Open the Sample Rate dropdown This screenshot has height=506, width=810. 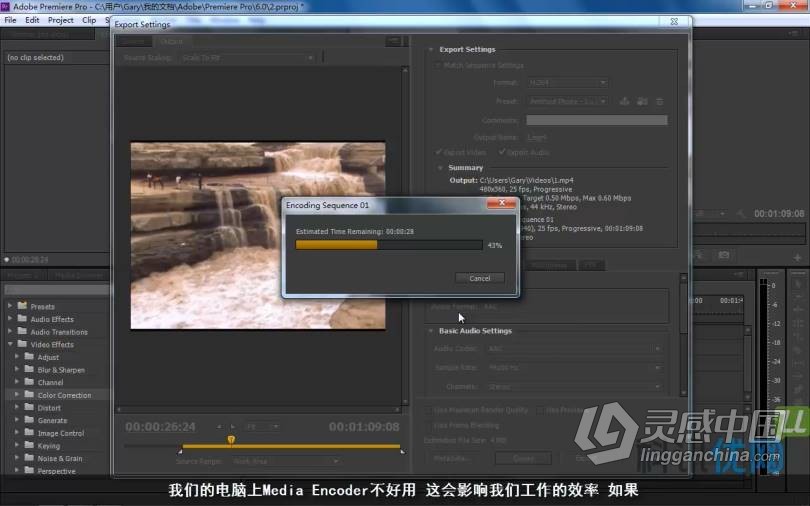click(574, 368)
